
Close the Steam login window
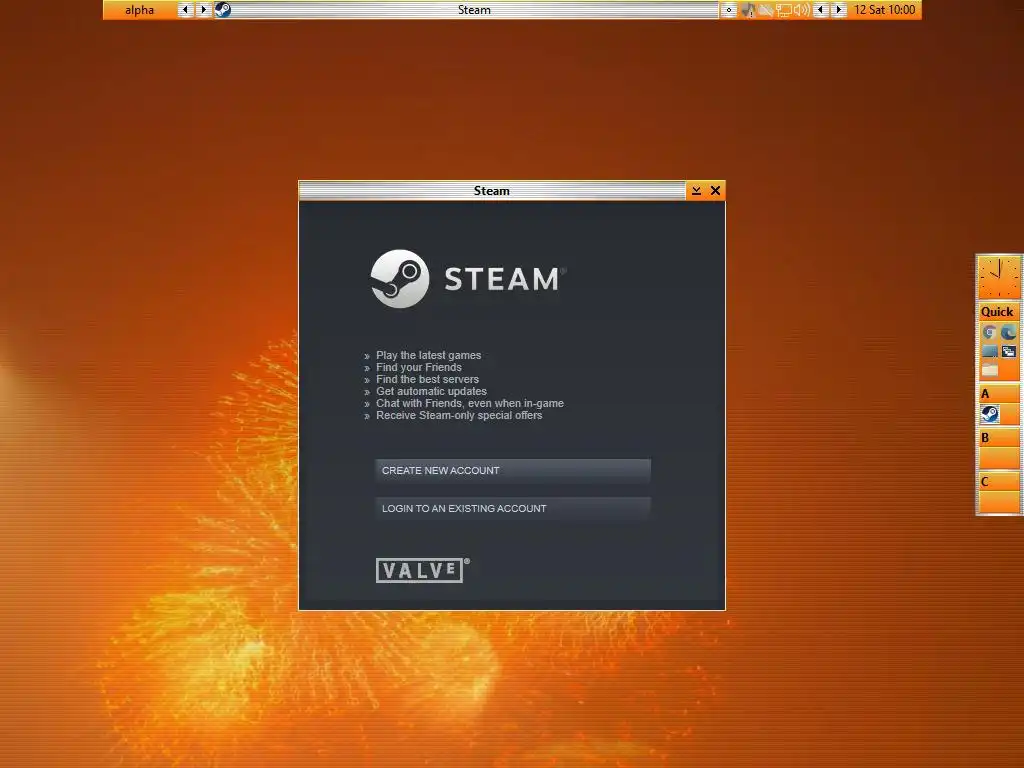tap(715, 191)
